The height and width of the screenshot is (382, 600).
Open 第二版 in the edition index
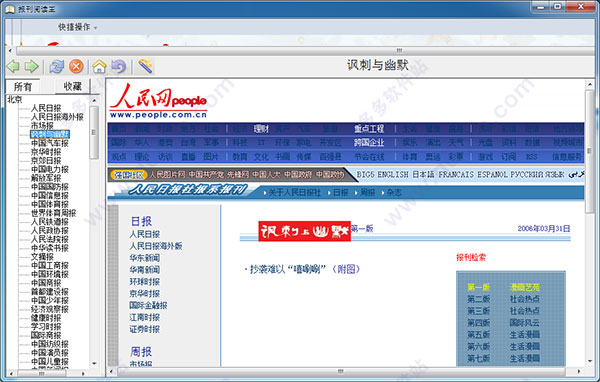[478, 299]
